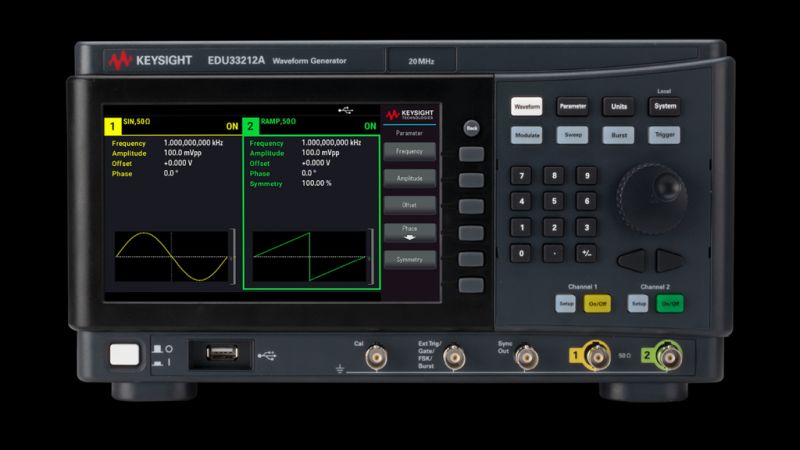
Task: Open the System key menu
Action: [x=665, y=107]
